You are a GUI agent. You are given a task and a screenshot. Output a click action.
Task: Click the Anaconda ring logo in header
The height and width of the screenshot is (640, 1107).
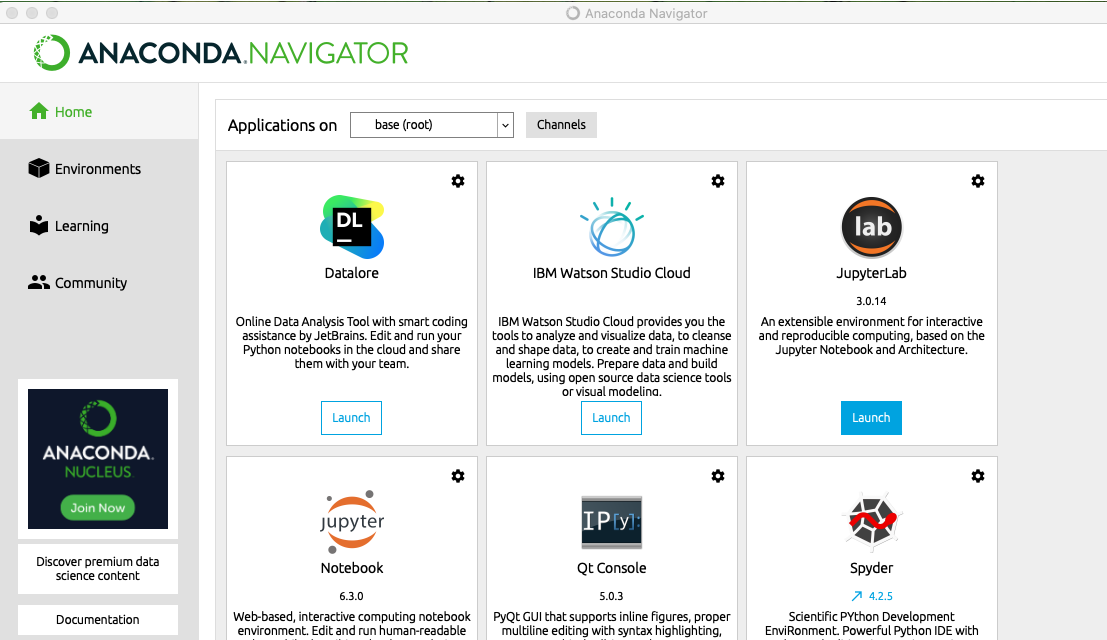point(52,52)
